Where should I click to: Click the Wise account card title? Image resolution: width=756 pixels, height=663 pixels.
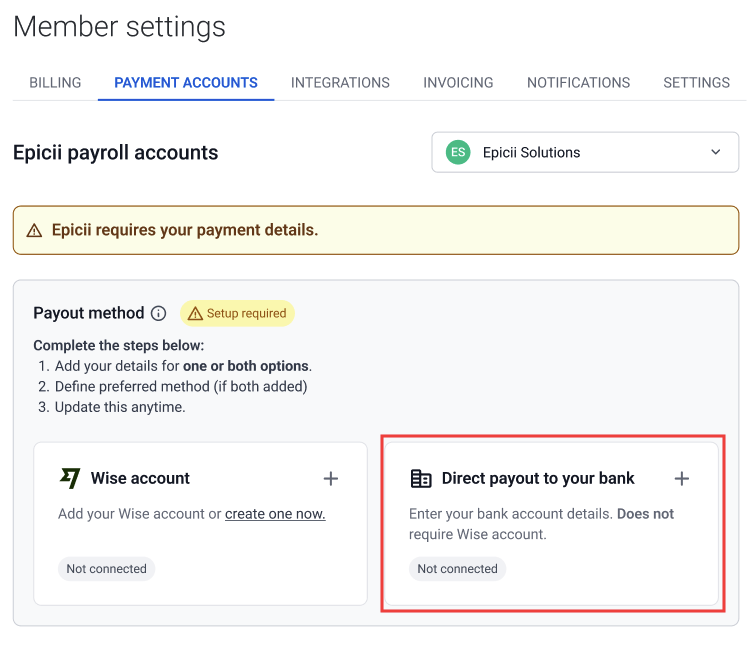pos(140,478)
